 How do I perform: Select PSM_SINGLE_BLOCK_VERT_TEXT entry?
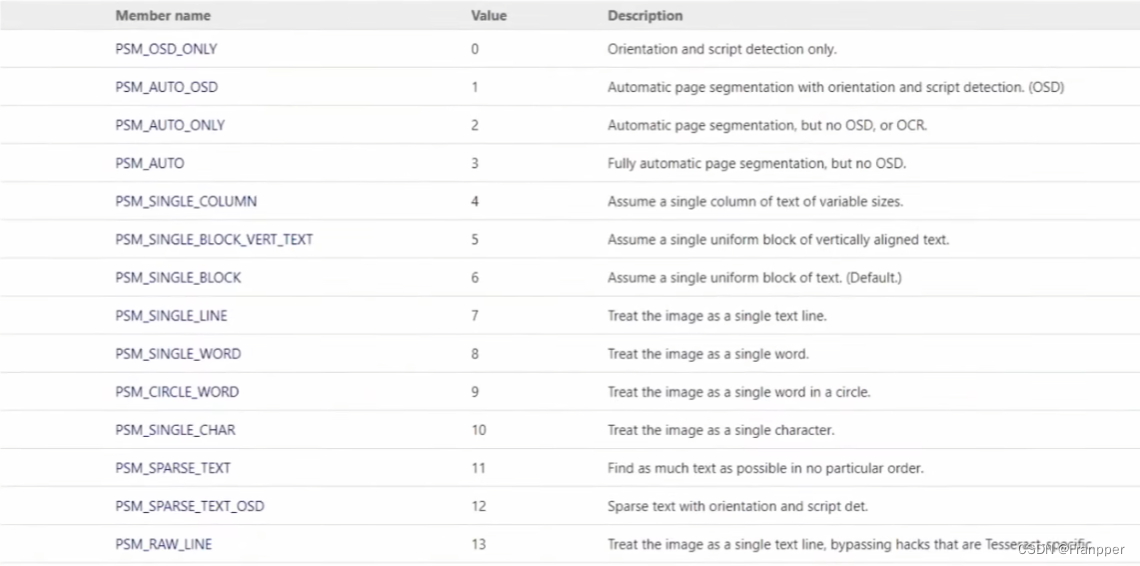214,239
